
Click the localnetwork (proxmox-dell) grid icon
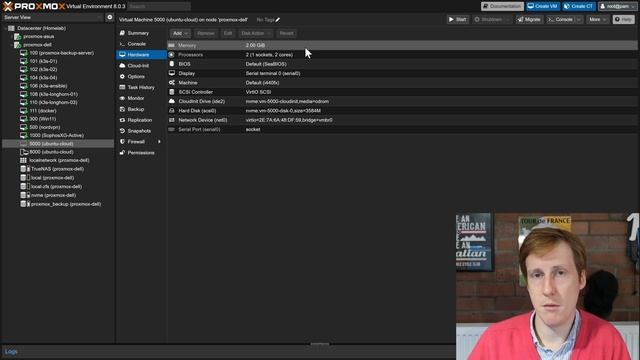click(x=23, y=160)
